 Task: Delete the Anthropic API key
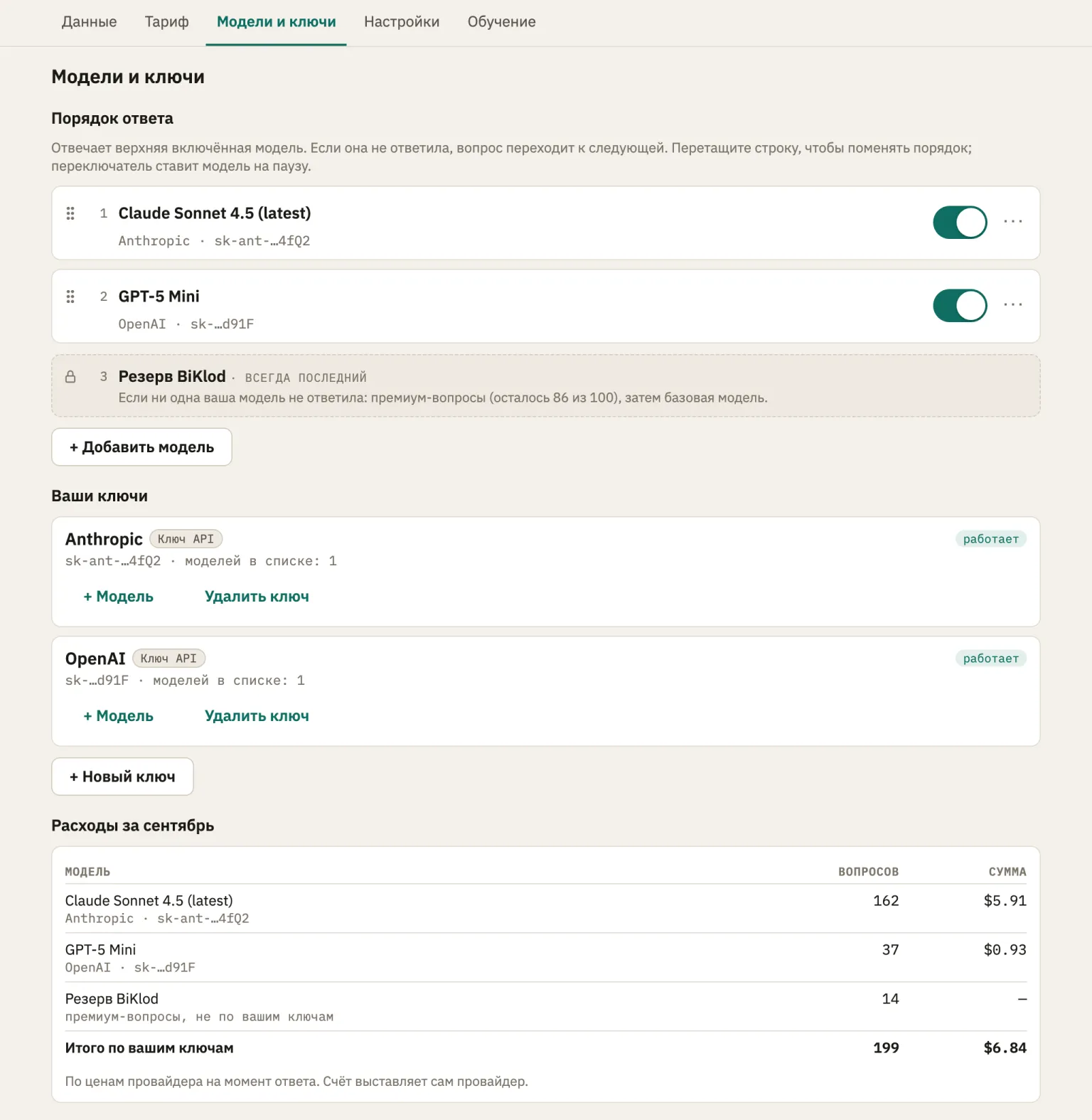click(x=257, y=597)
